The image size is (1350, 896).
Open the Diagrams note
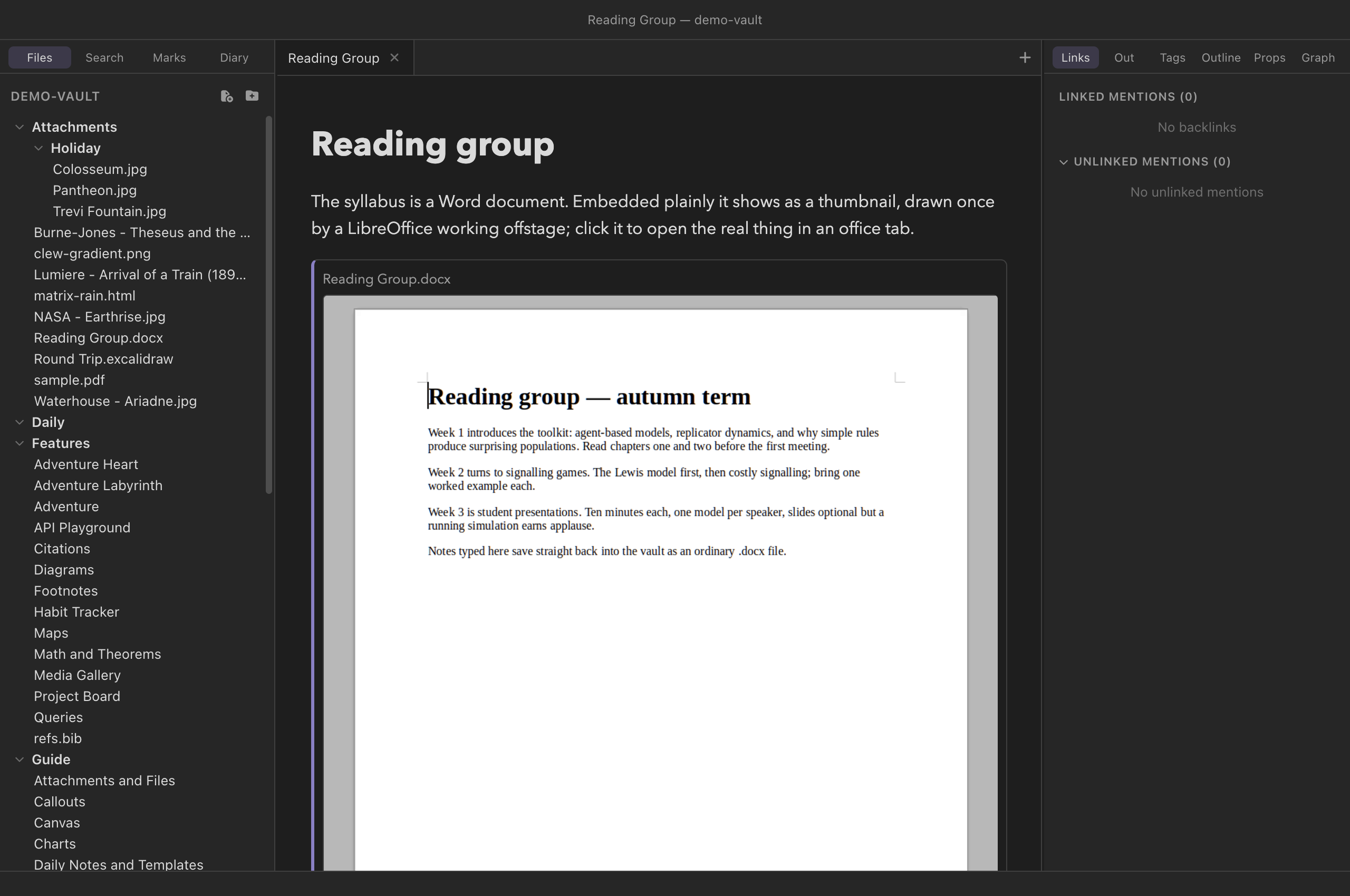point(63,570)
